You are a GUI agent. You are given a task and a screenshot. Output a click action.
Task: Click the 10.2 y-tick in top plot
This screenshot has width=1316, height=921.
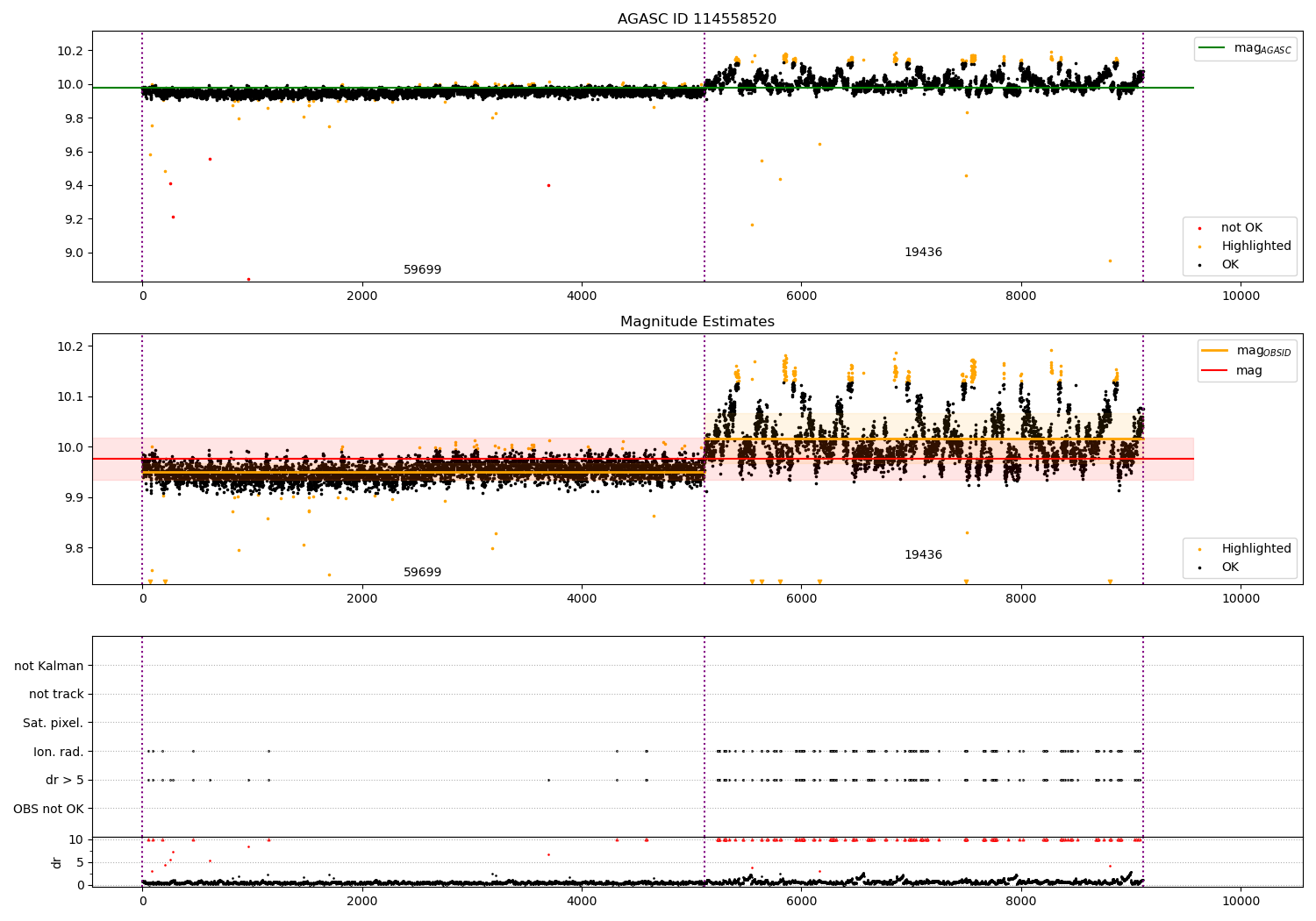pos(71,51)
